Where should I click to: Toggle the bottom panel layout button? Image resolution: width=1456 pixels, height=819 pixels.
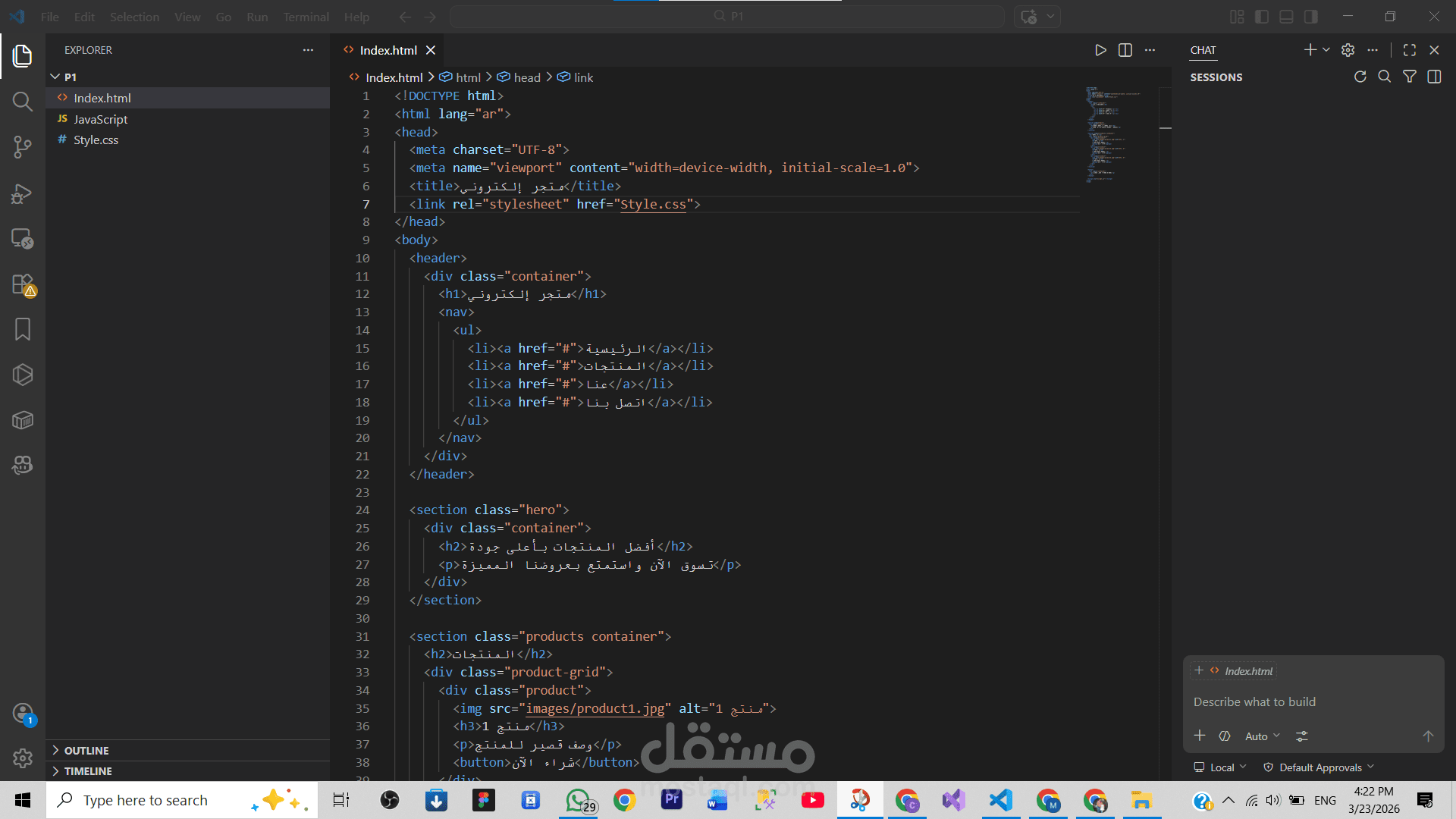point(1286,17)
